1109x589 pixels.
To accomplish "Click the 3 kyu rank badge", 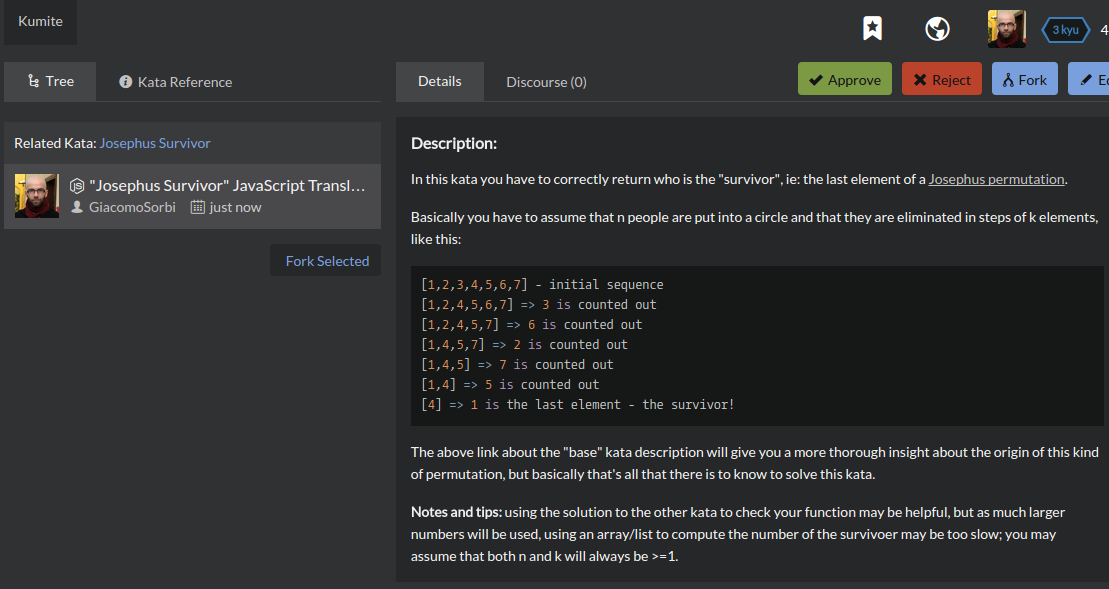I will (x=1065, y=29).
